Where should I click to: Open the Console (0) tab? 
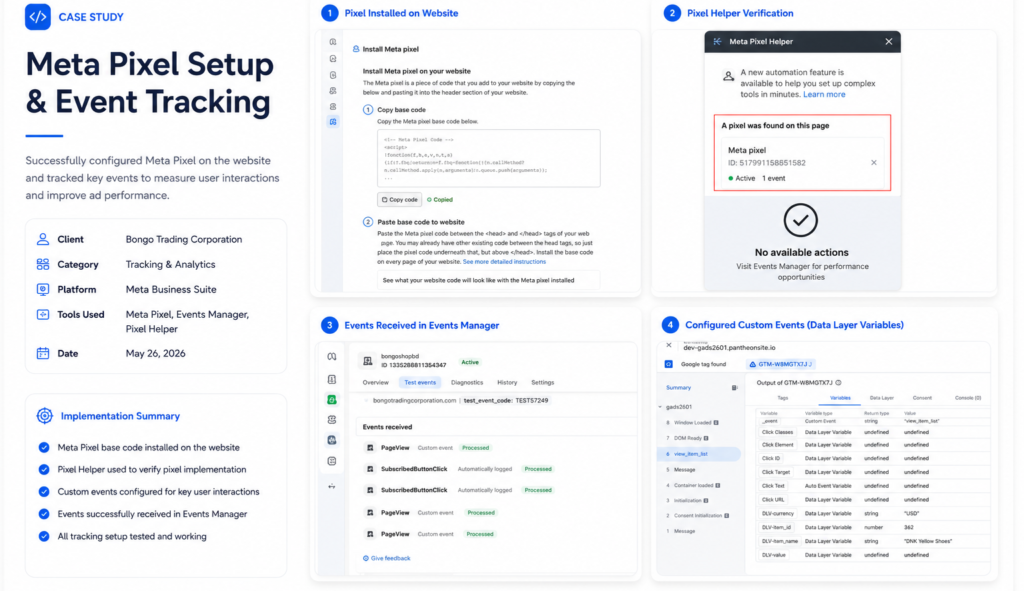pyautogui.click(x=968, y=398)
